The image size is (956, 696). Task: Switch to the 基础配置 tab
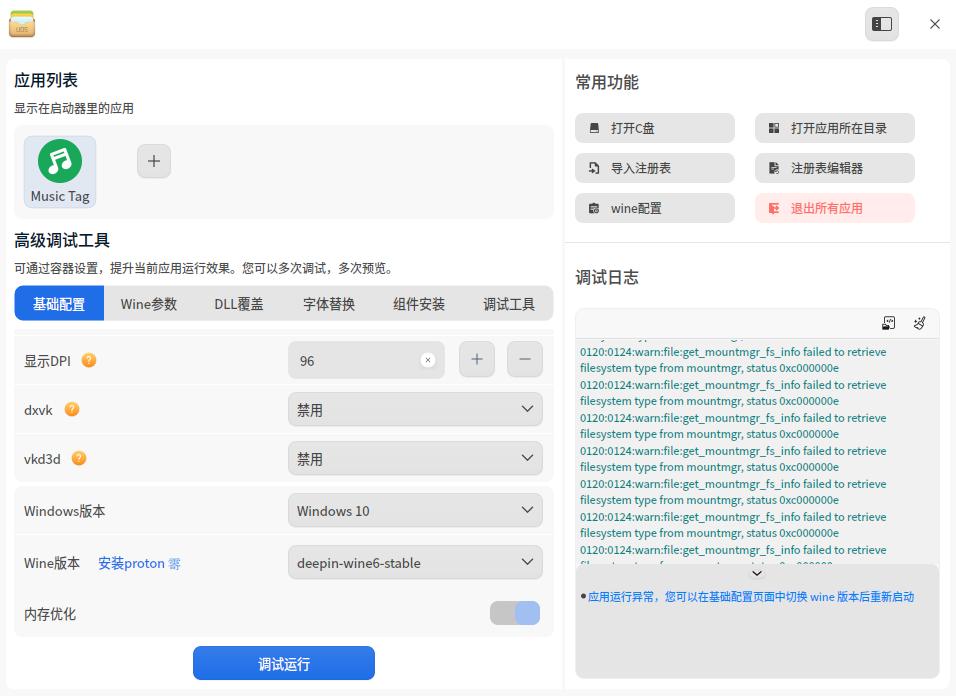coord(59,304)
